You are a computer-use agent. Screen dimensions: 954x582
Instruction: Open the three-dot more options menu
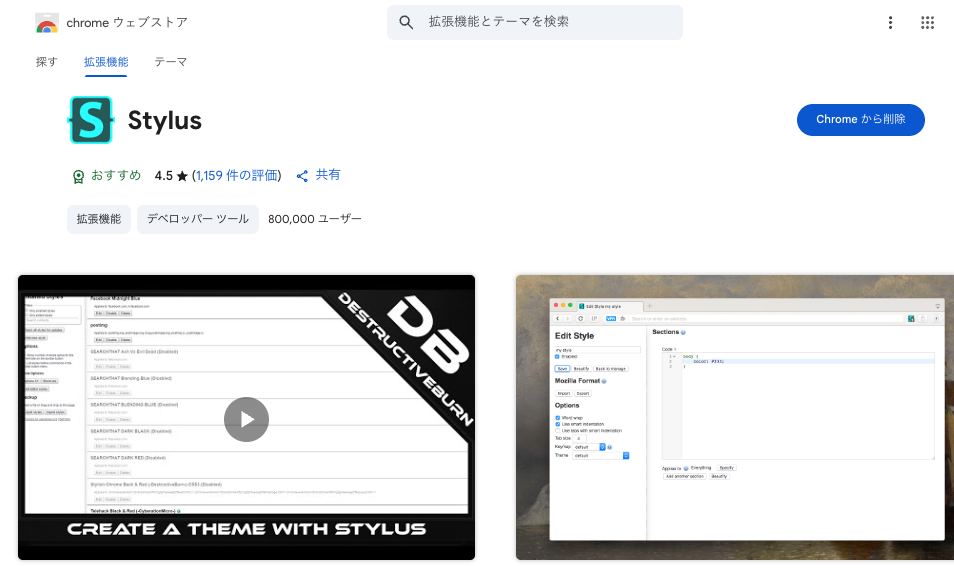coord(890,22)
